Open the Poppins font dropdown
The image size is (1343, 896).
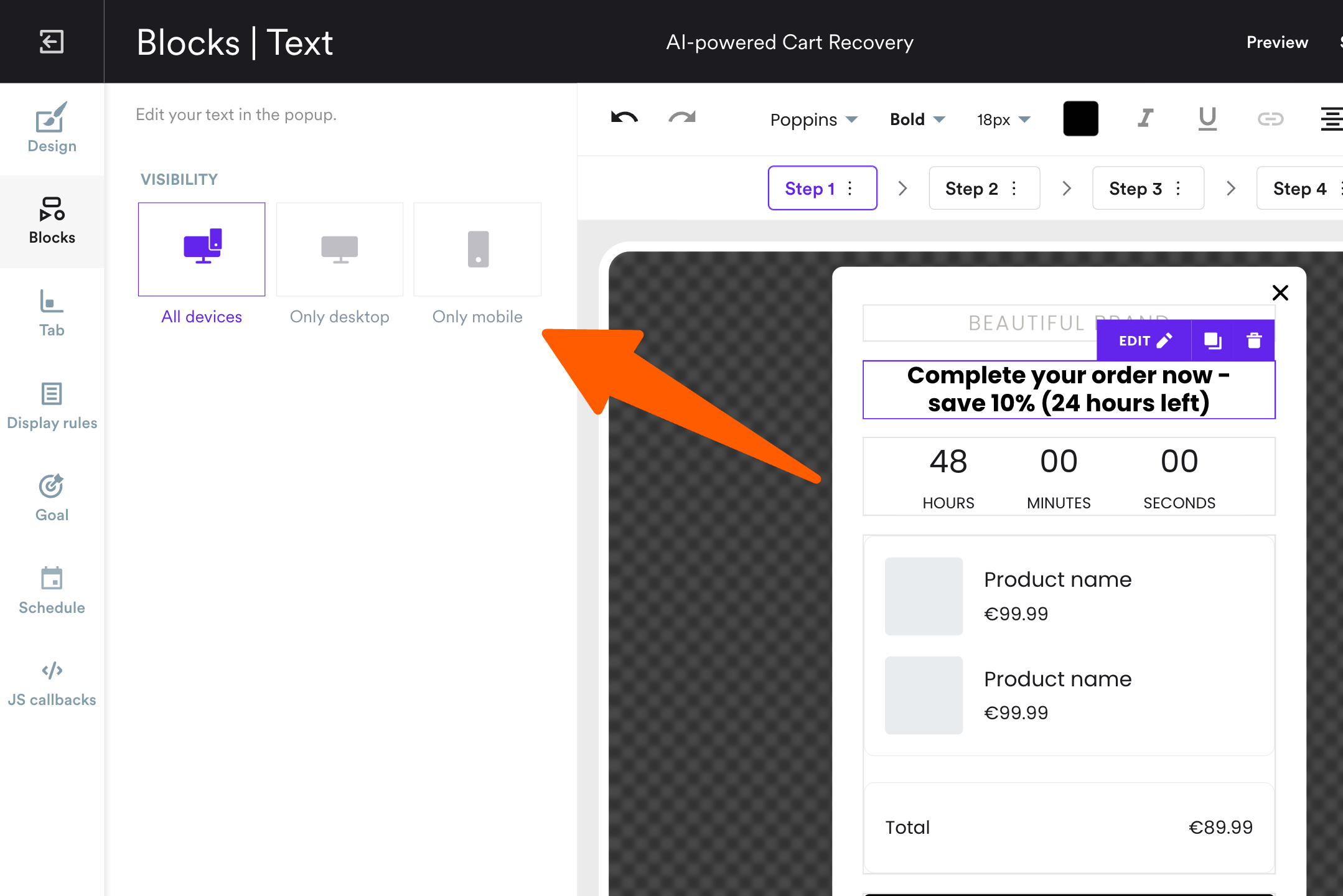coord(813,119)
